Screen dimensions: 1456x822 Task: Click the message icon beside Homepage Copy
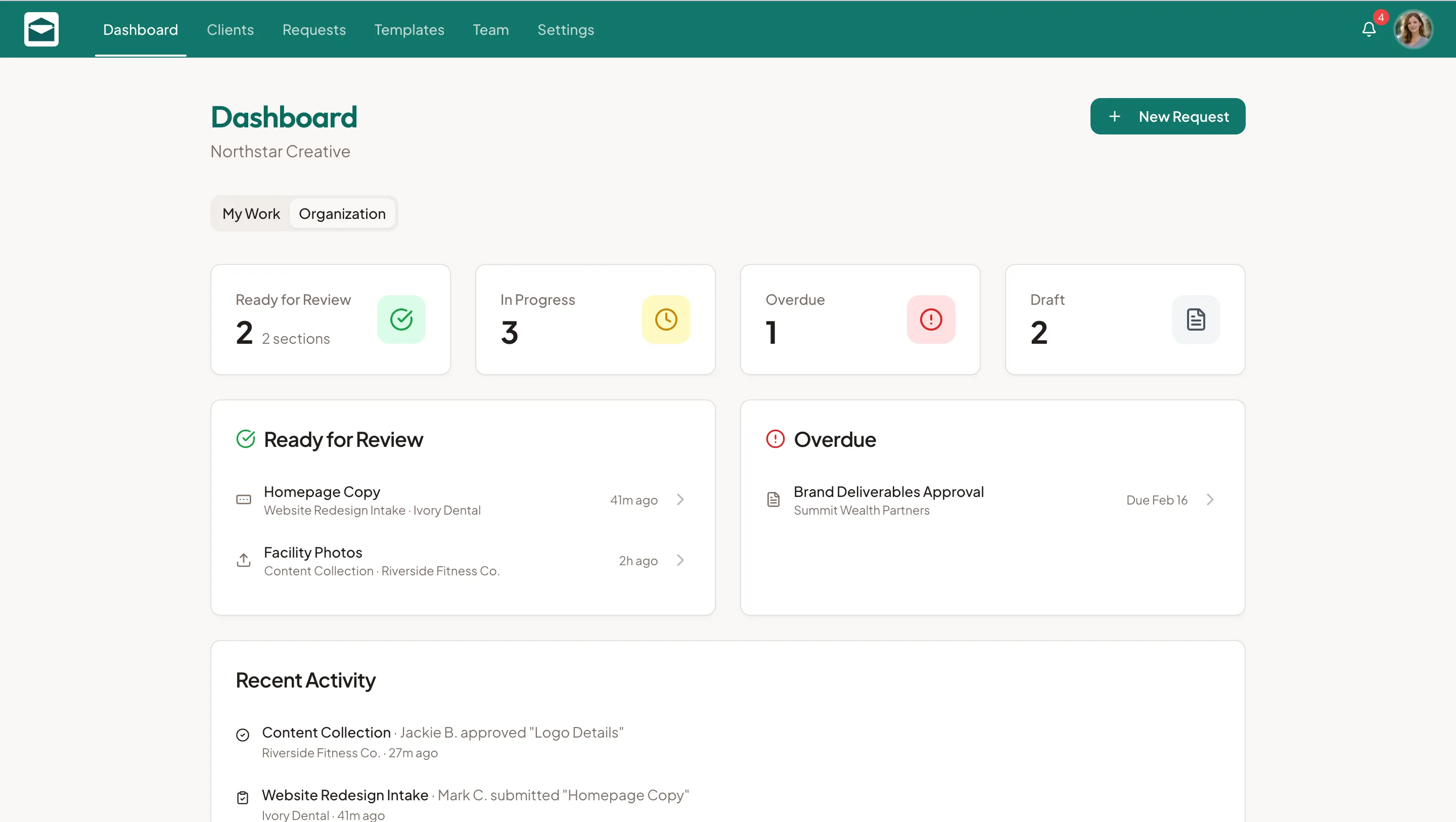pyautogui.click(x=243, y=499)
